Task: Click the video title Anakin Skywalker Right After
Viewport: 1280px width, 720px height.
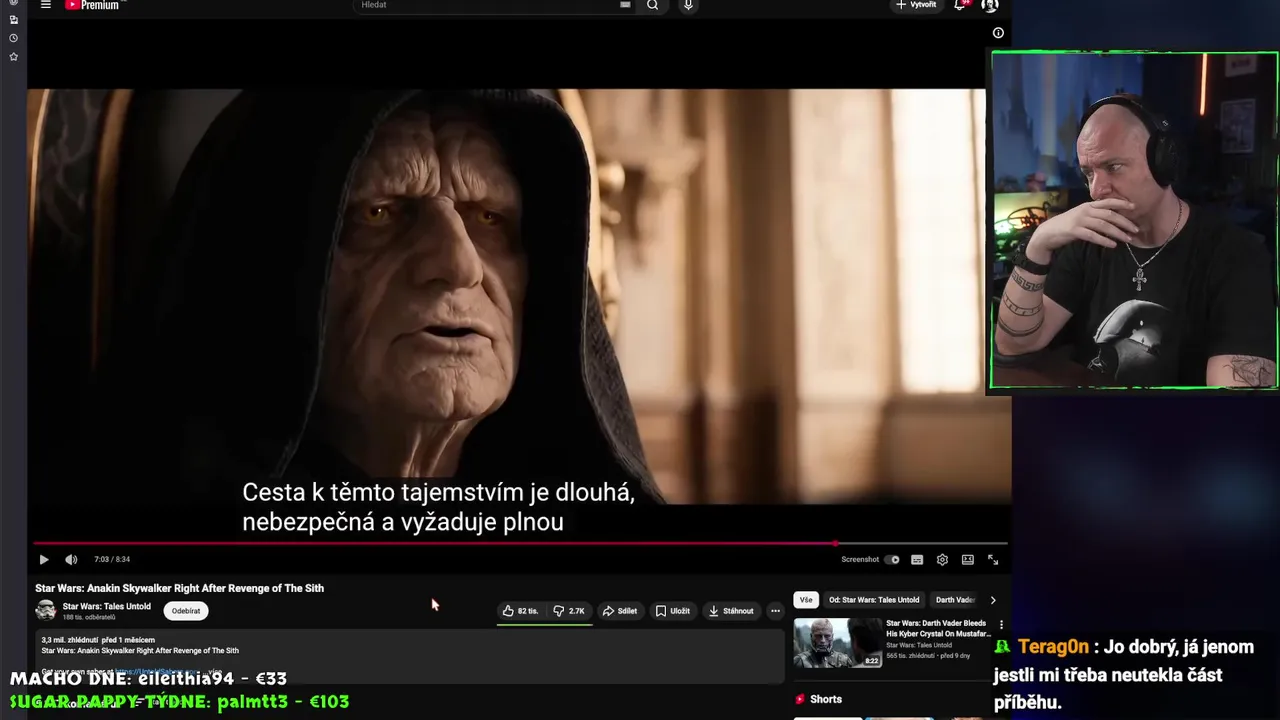Action: (179, 588)
